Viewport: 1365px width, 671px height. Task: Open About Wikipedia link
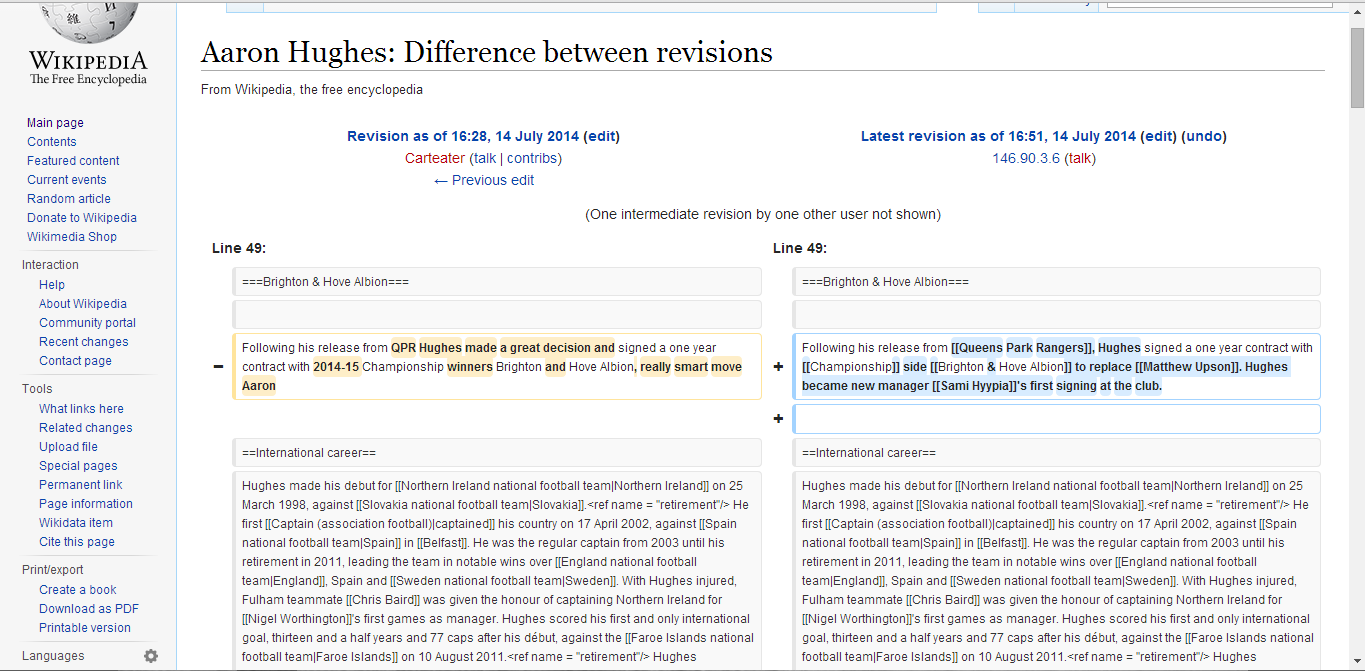click(83, 304)
